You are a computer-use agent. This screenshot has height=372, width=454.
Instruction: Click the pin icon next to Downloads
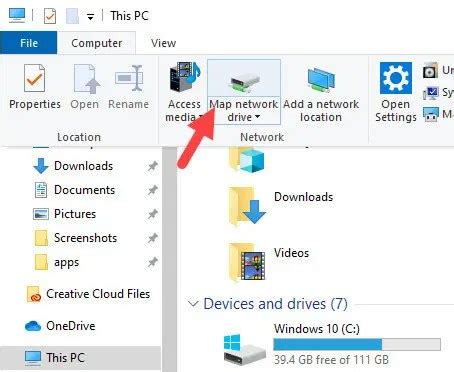(153, 166)
